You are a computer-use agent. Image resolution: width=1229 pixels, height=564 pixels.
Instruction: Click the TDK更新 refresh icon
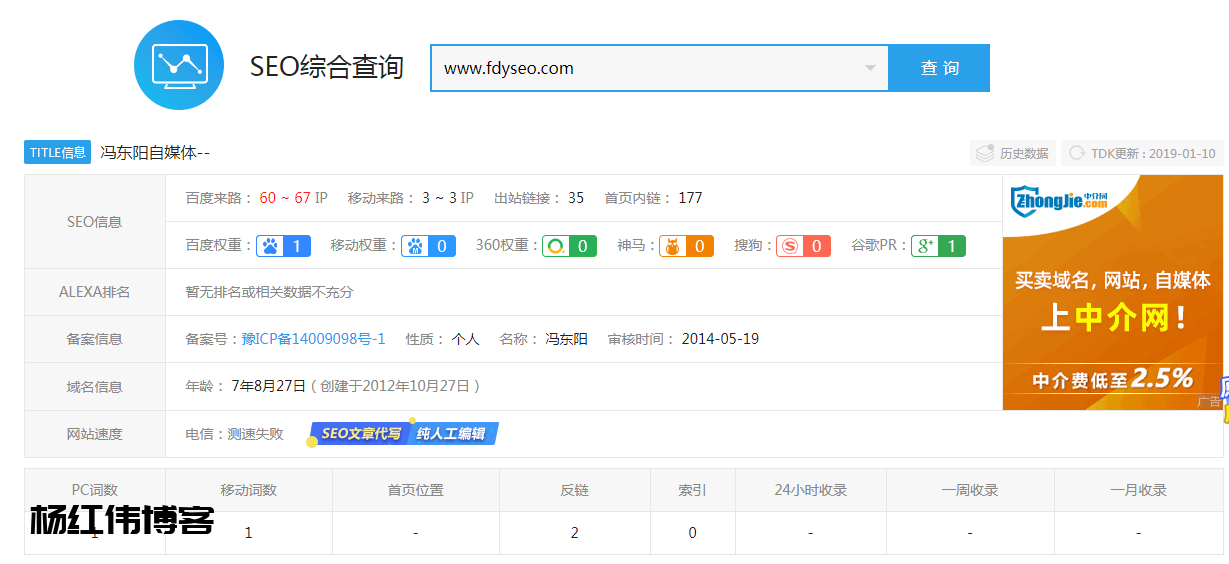coord(1077,153)
